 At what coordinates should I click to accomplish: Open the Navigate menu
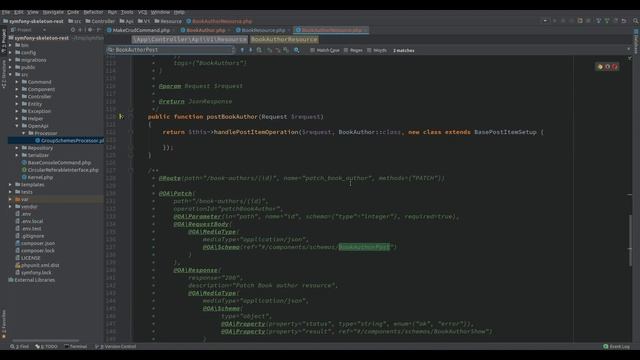pos(53,12)
